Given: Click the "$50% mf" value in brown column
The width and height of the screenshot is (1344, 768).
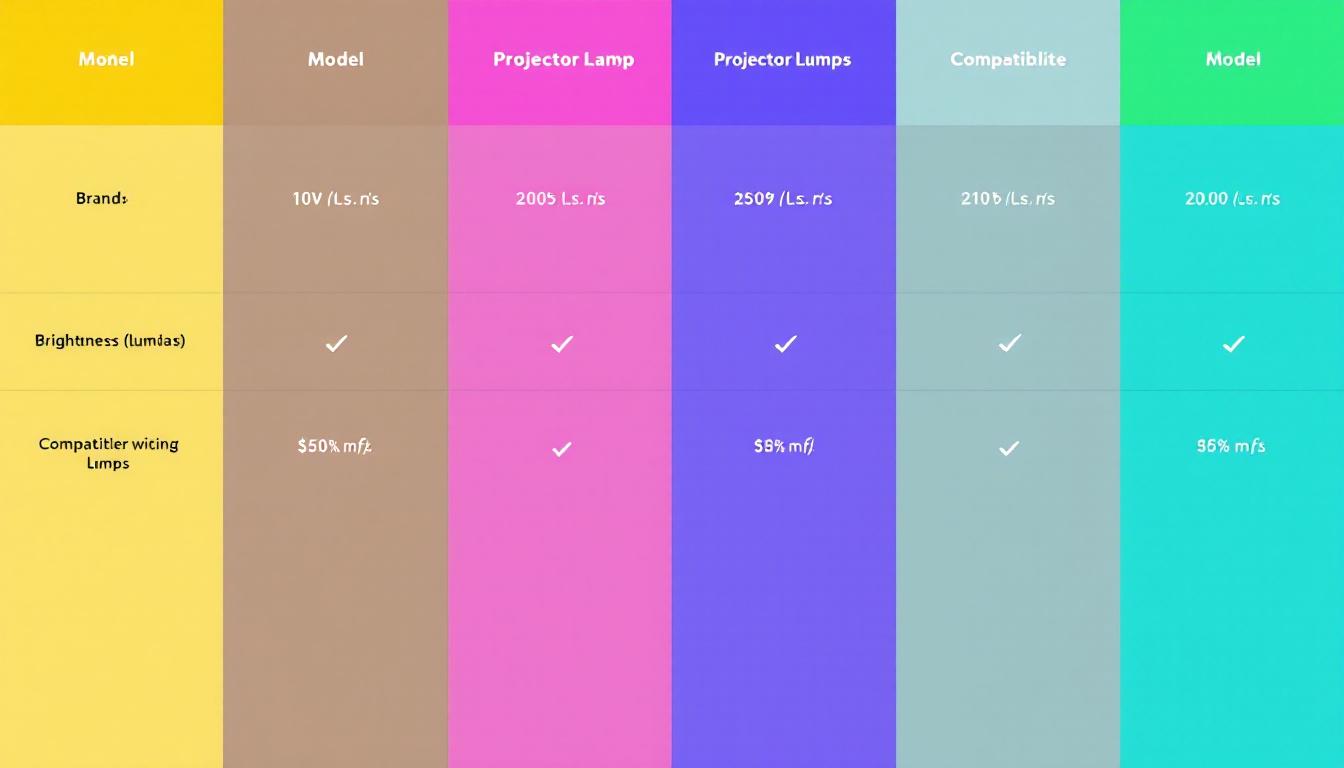Looking at the screenshot, I should click(334, 447).
